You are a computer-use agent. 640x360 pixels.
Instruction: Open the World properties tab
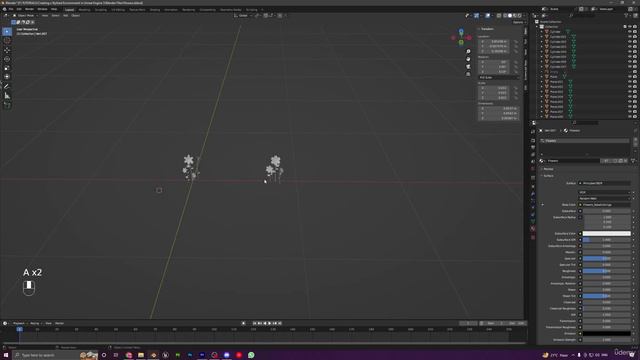[x=533, y=169]
